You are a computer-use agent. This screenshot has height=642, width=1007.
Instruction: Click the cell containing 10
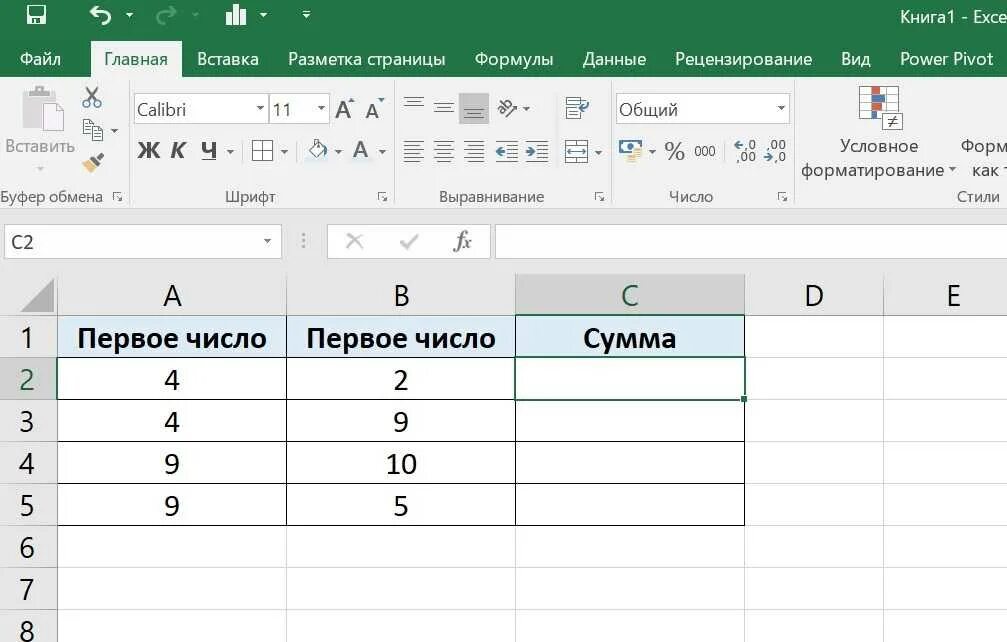coord(401,463)
